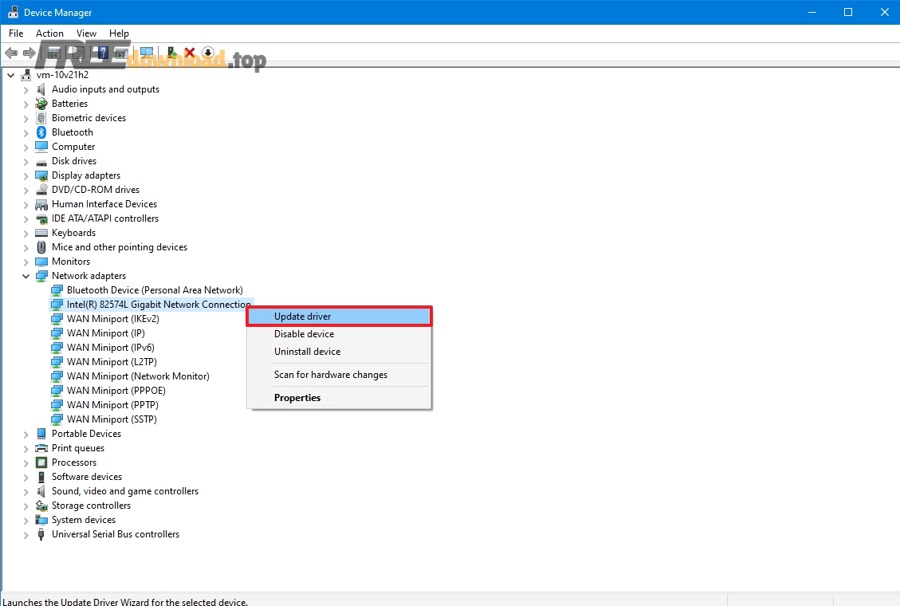Click the Storage controllers category icon
Viewport: 900px width, 606px height.
(x=41, y=505)
